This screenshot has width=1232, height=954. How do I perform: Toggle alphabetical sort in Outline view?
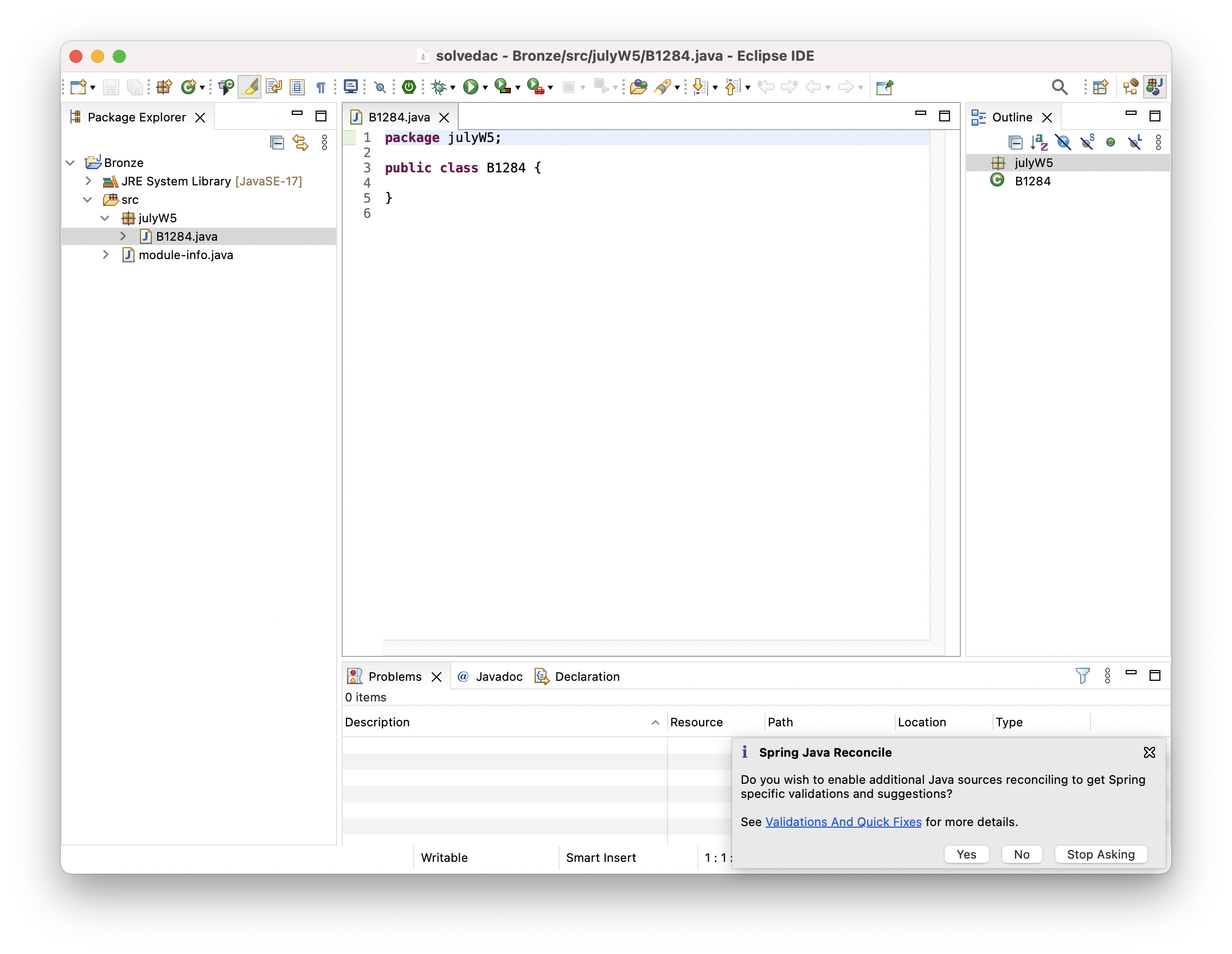tap(1038, 142)
